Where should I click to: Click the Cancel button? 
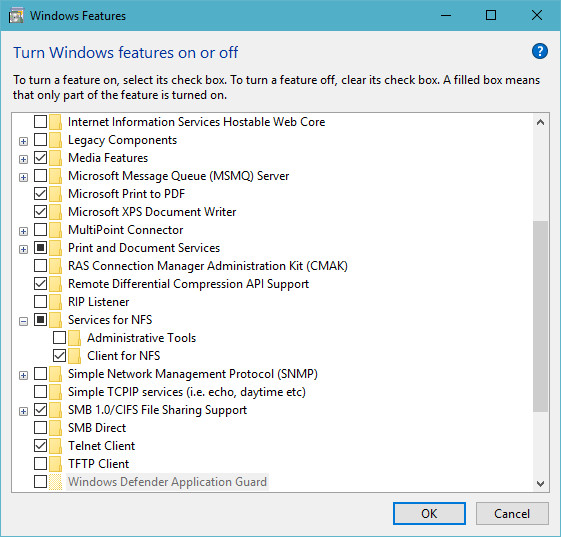pyautogui.click(x=512, y=514)
